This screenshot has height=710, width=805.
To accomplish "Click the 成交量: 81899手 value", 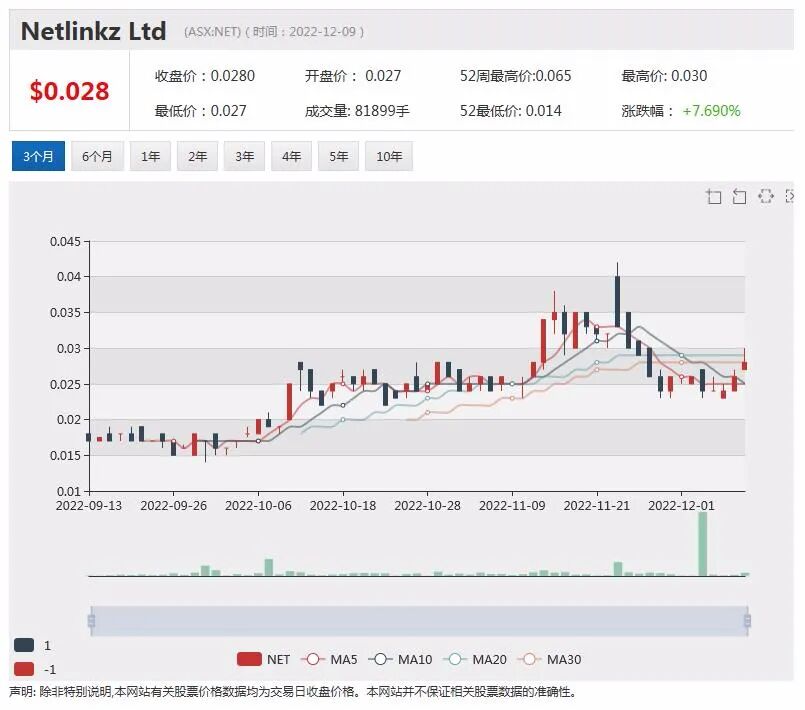I will [x=357, y=111].
